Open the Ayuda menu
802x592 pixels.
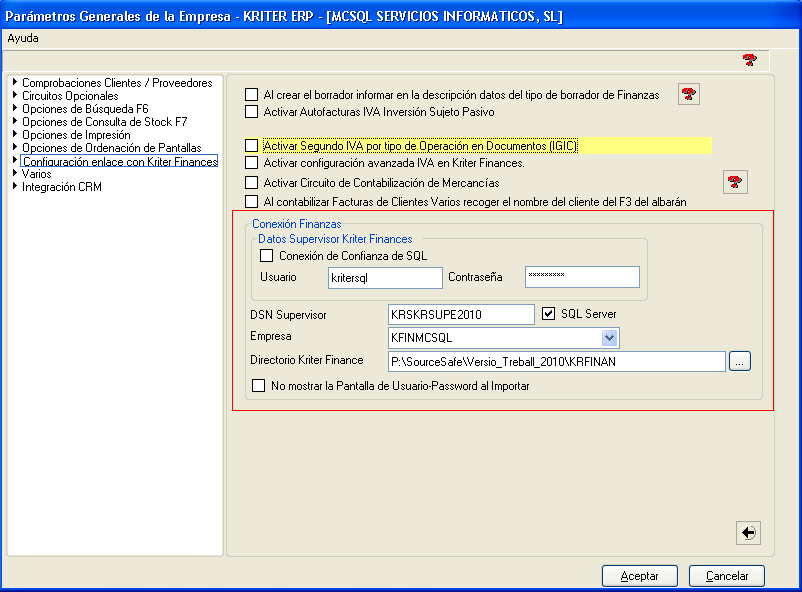click(x=23, y=38)
